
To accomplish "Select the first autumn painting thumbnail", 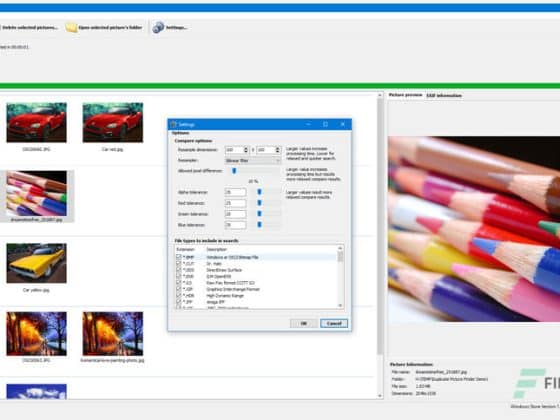I will tap(36, 334).
